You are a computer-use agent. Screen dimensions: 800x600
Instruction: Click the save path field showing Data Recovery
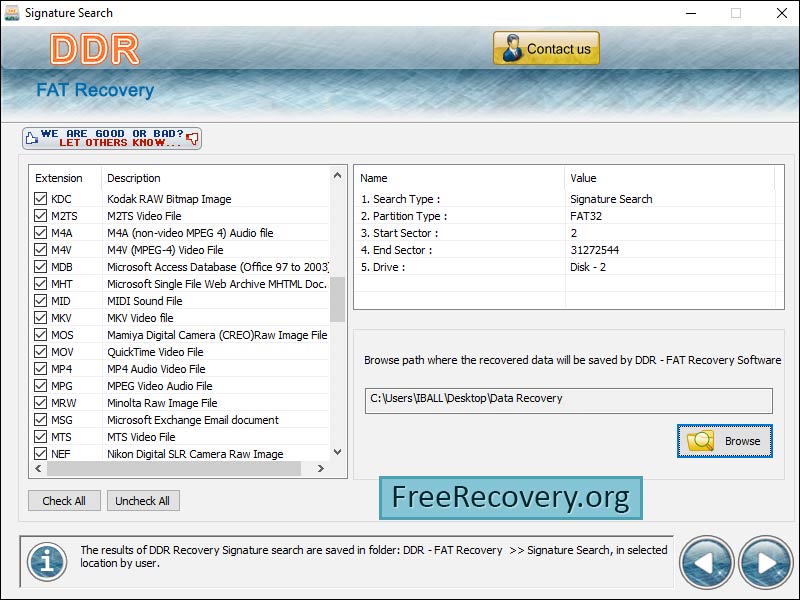(568, 400)
